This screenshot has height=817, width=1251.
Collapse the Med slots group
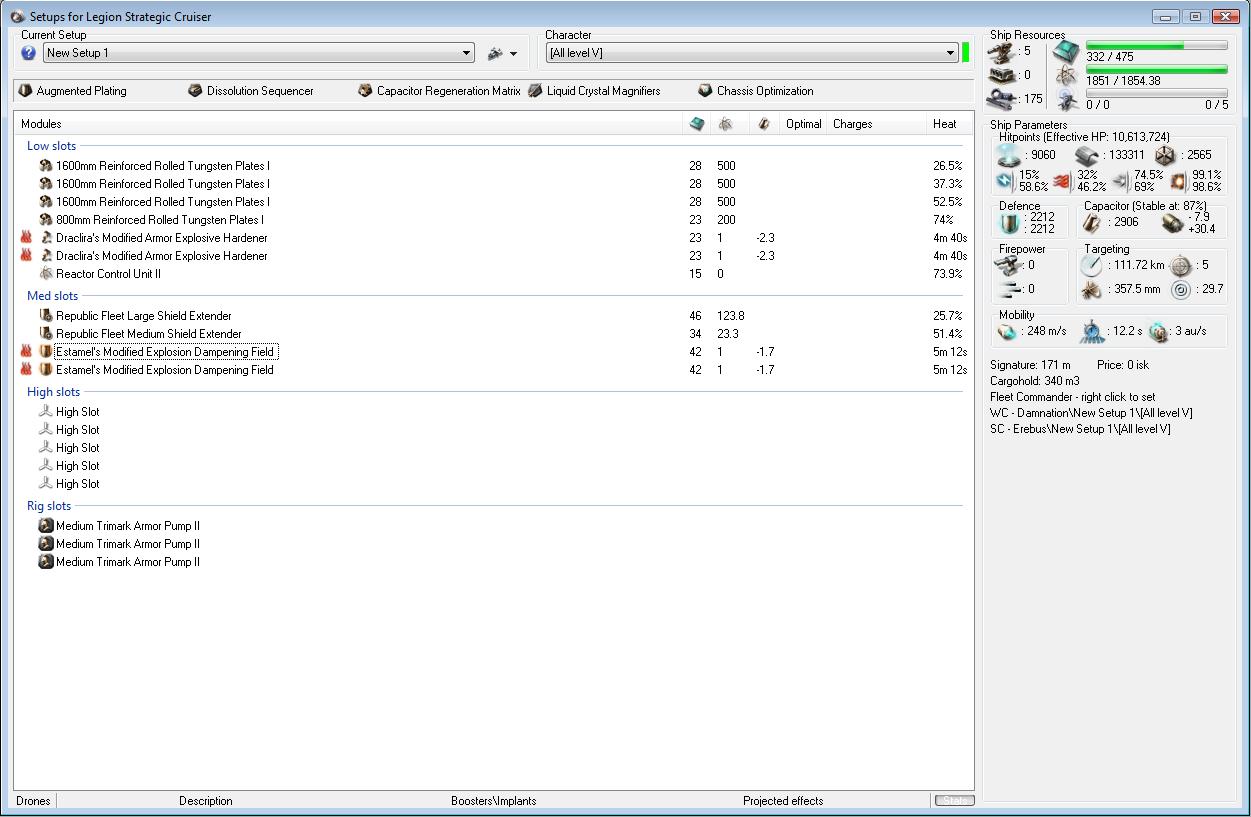(x=52, y=296)
